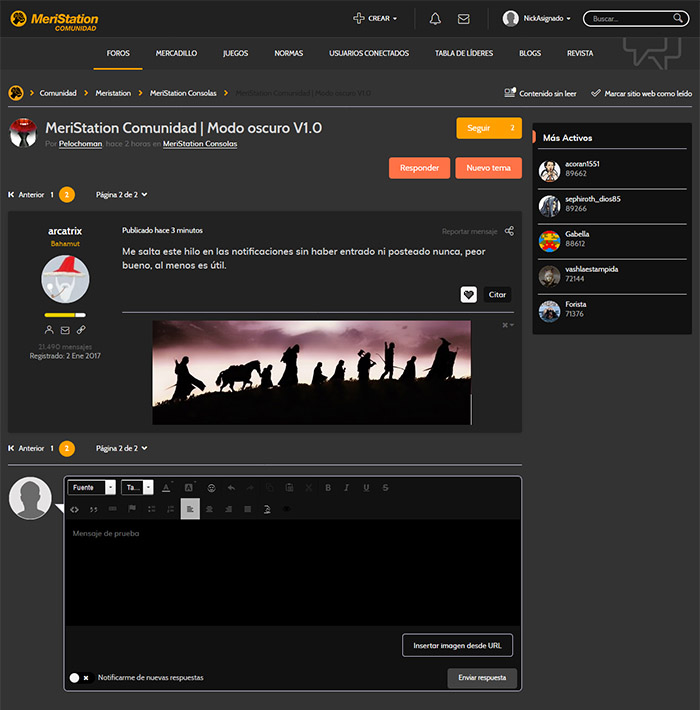Image resolution: width=700 pixels, height=710 pixels.
Task: Click the reply editor text area
Action: point(292,572)
